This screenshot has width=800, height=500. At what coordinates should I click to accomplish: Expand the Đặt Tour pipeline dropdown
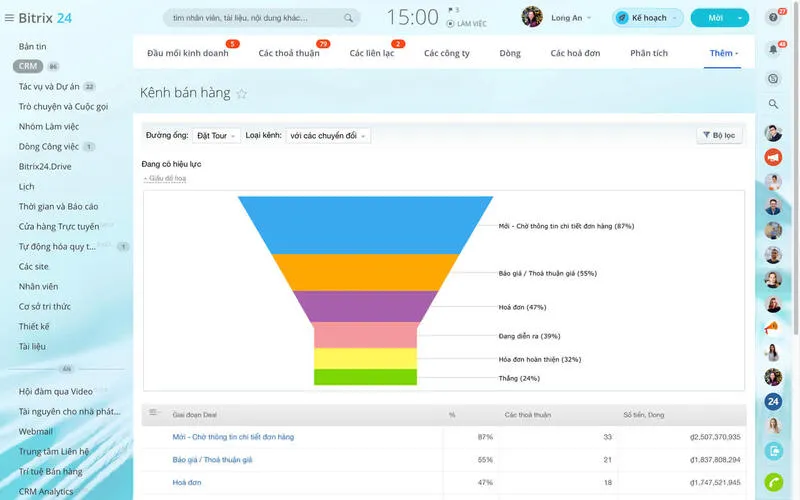point(216,135)
